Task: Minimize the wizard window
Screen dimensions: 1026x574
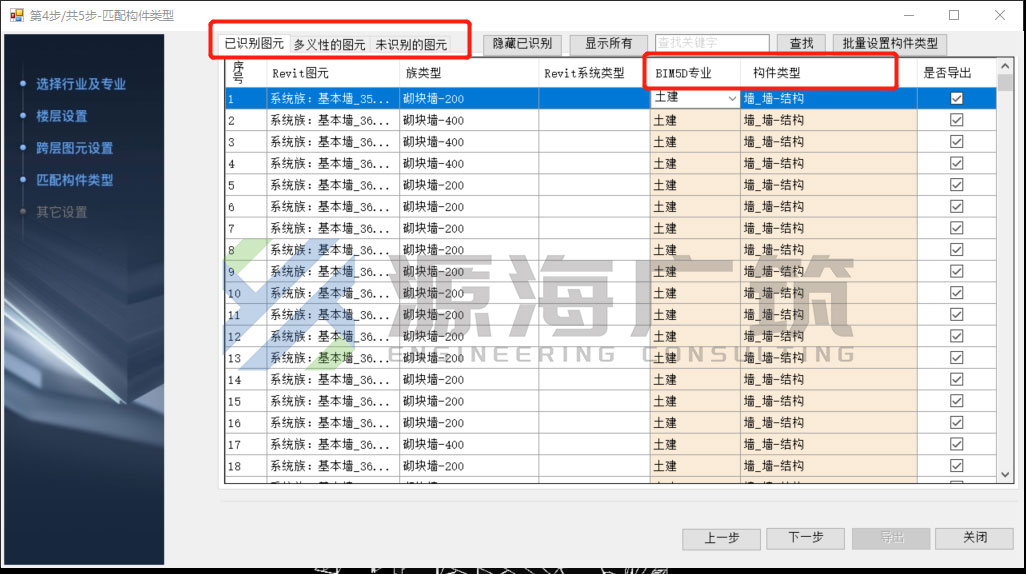Action: [x=909, y=15]
